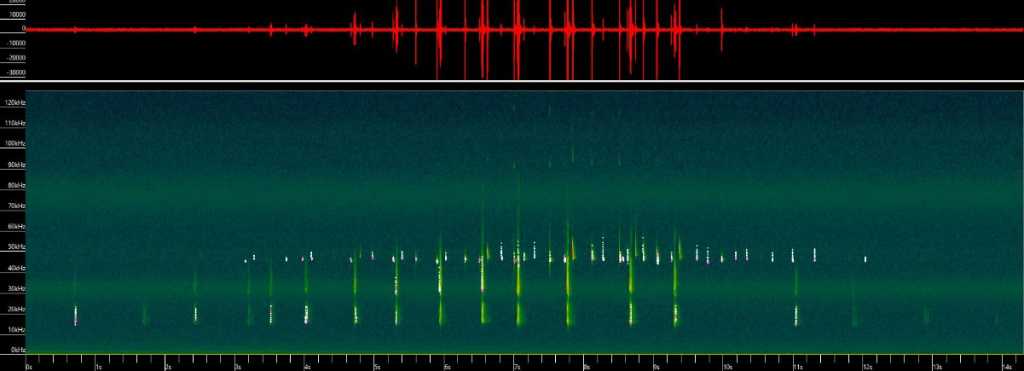Click the 20kHz frequency axis label
Image resolution: width=1024 pixels, height=371 pixels.
point(16,309)
